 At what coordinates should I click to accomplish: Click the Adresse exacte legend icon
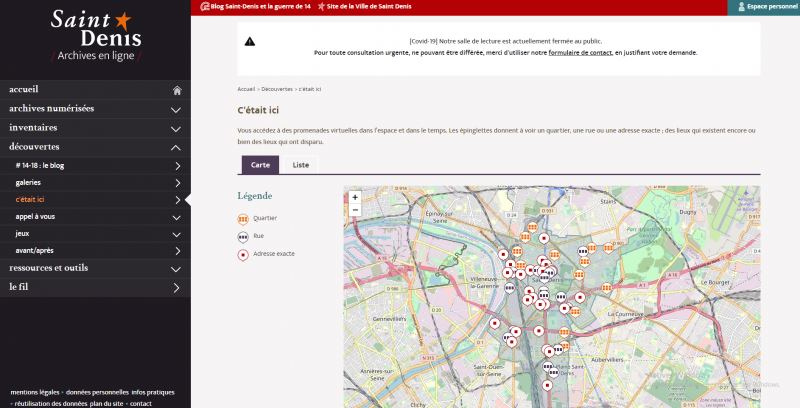point(242,254)
